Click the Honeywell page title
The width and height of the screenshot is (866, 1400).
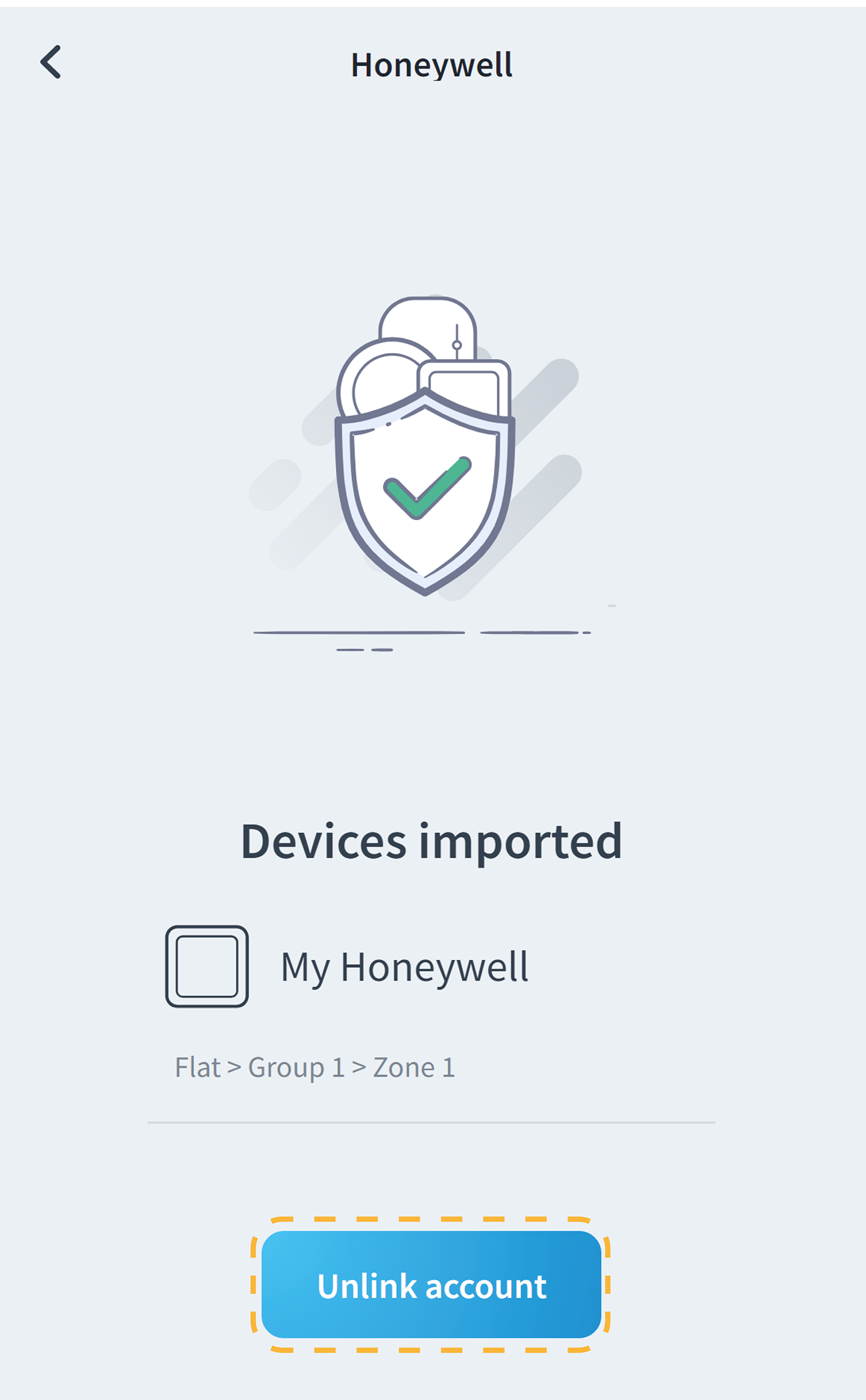click(x=432, y=65)
